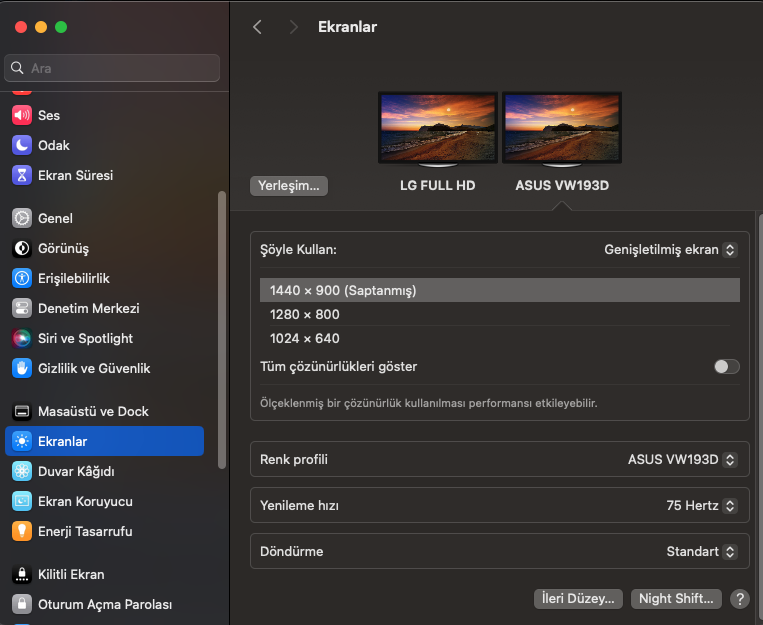Open Duvar Kâğıdı wallpaper icon

click(22, 471)
